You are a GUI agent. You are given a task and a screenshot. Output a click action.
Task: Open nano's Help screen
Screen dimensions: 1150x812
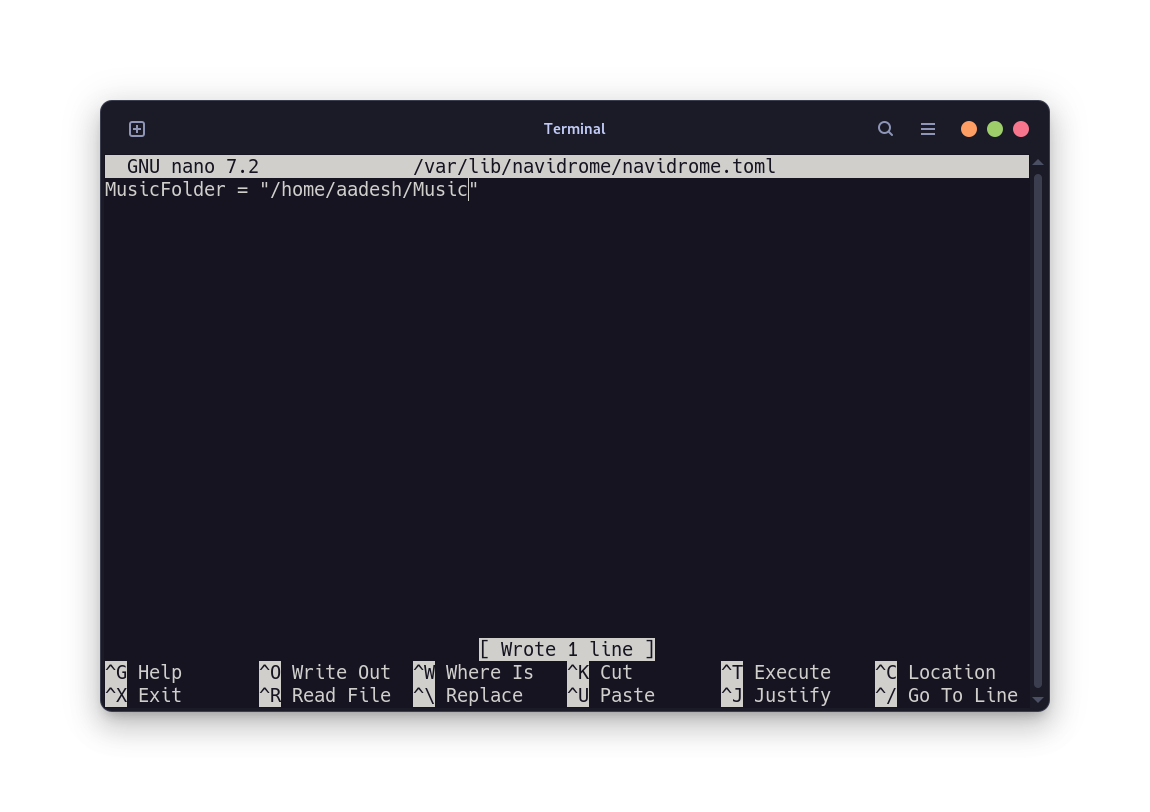point(143,672)
